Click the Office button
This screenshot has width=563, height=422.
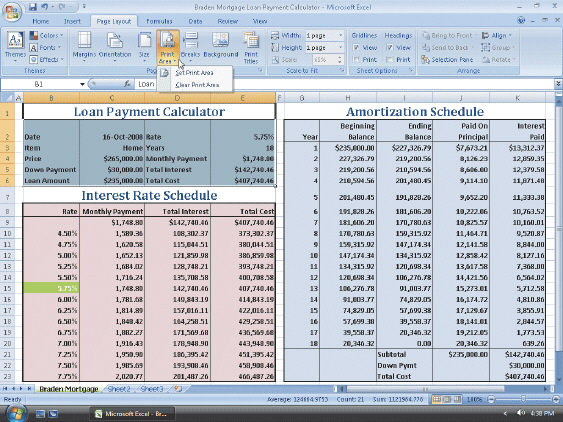click(12, 11)
